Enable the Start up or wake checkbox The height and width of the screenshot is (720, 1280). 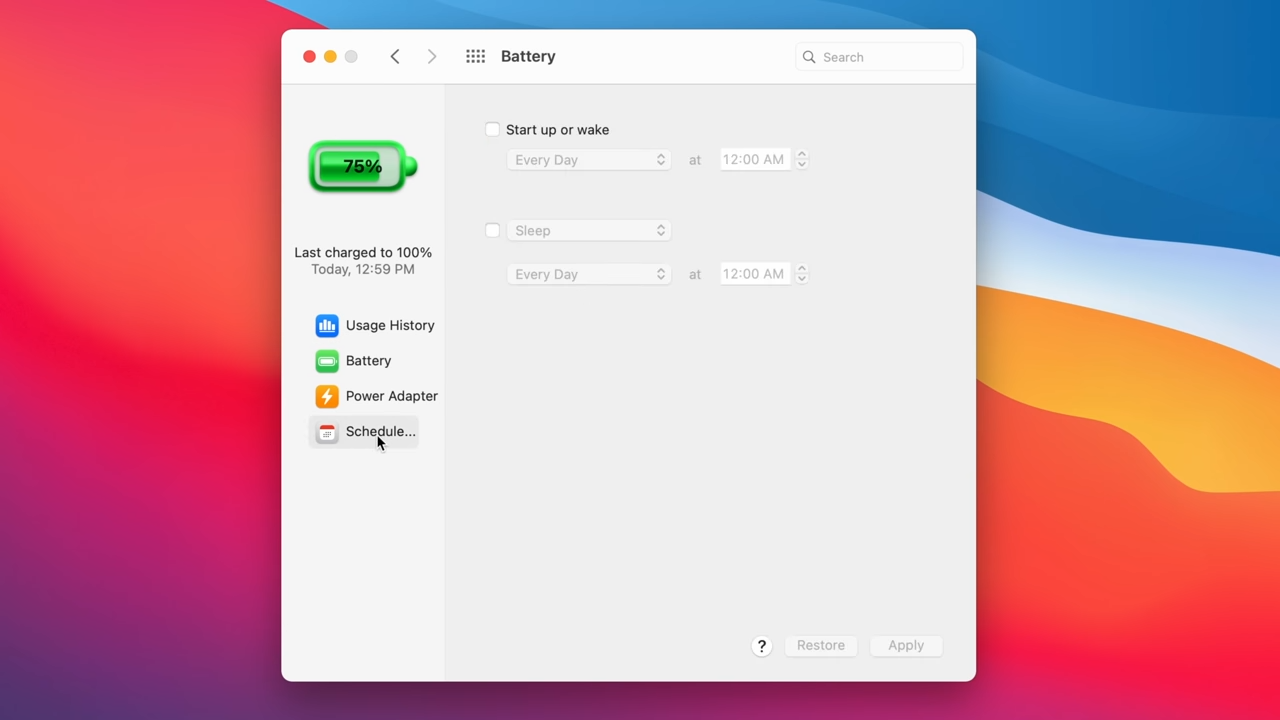pos(492,129)
